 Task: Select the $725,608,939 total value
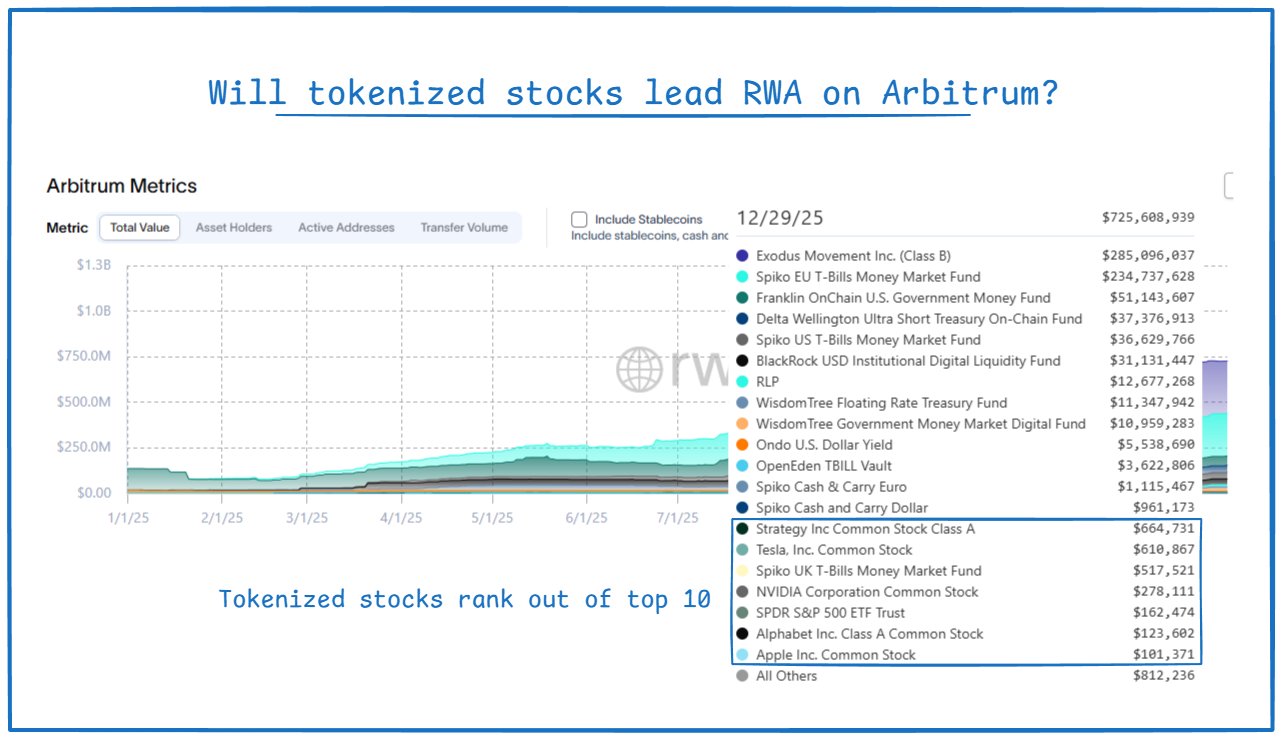point(1148,217)
